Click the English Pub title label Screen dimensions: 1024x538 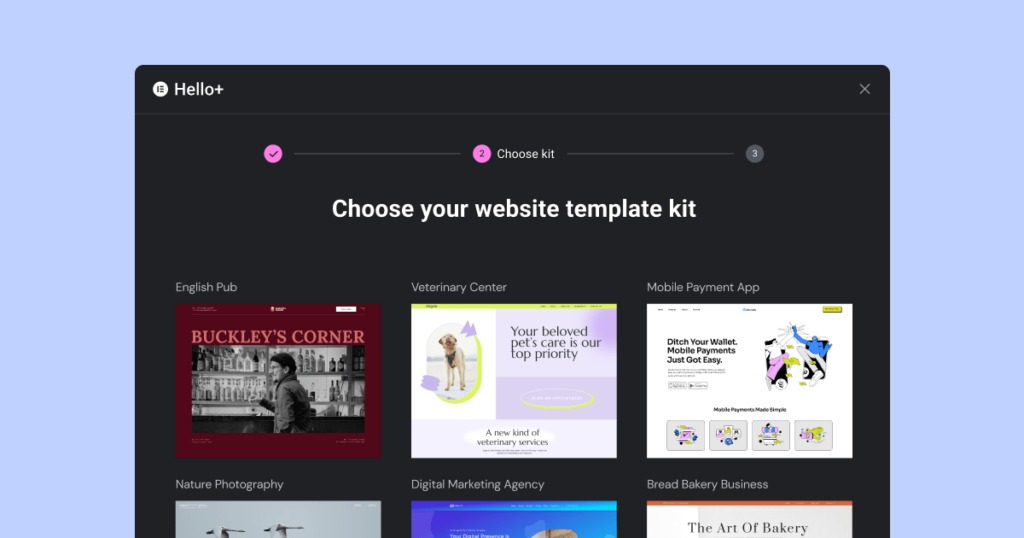coord(206,287)
